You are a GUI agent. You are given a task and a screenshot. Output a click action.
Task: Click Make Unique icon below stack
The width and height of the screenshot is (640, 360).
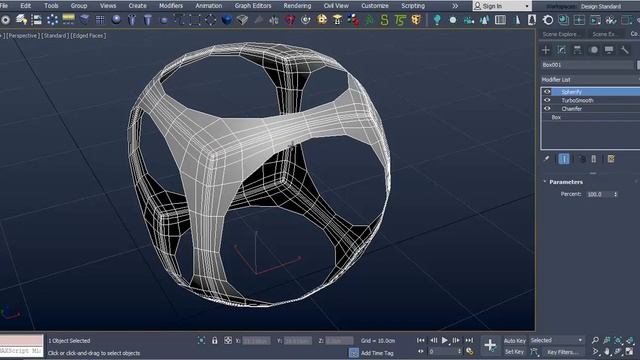(582, 159)
